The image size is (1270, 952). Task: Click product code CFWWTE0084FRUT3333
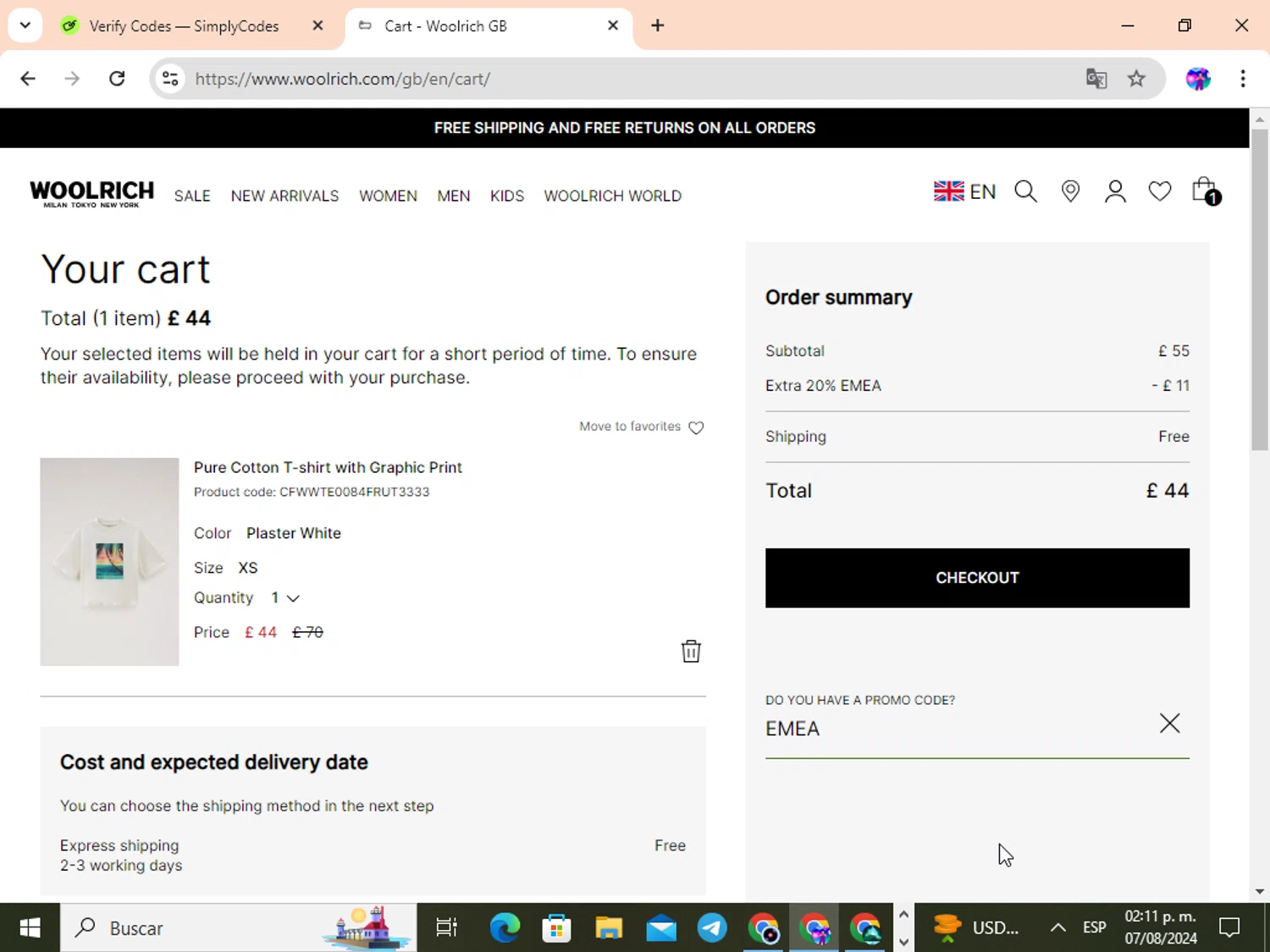tap(354, 492)
